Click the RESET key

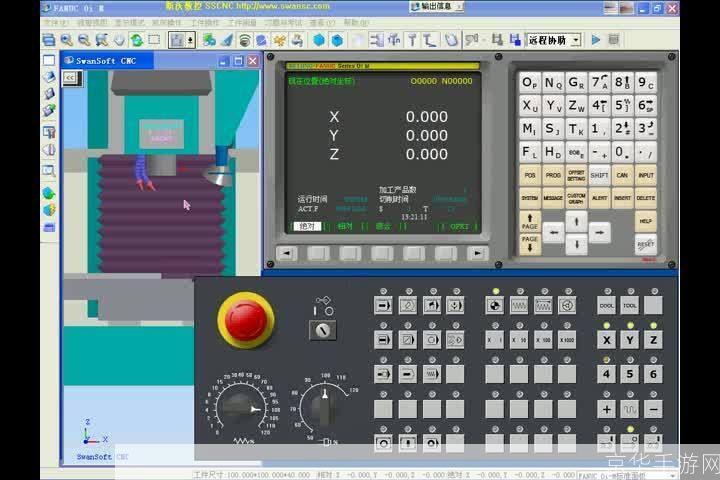pyautogui.click(x=646, y=244)
